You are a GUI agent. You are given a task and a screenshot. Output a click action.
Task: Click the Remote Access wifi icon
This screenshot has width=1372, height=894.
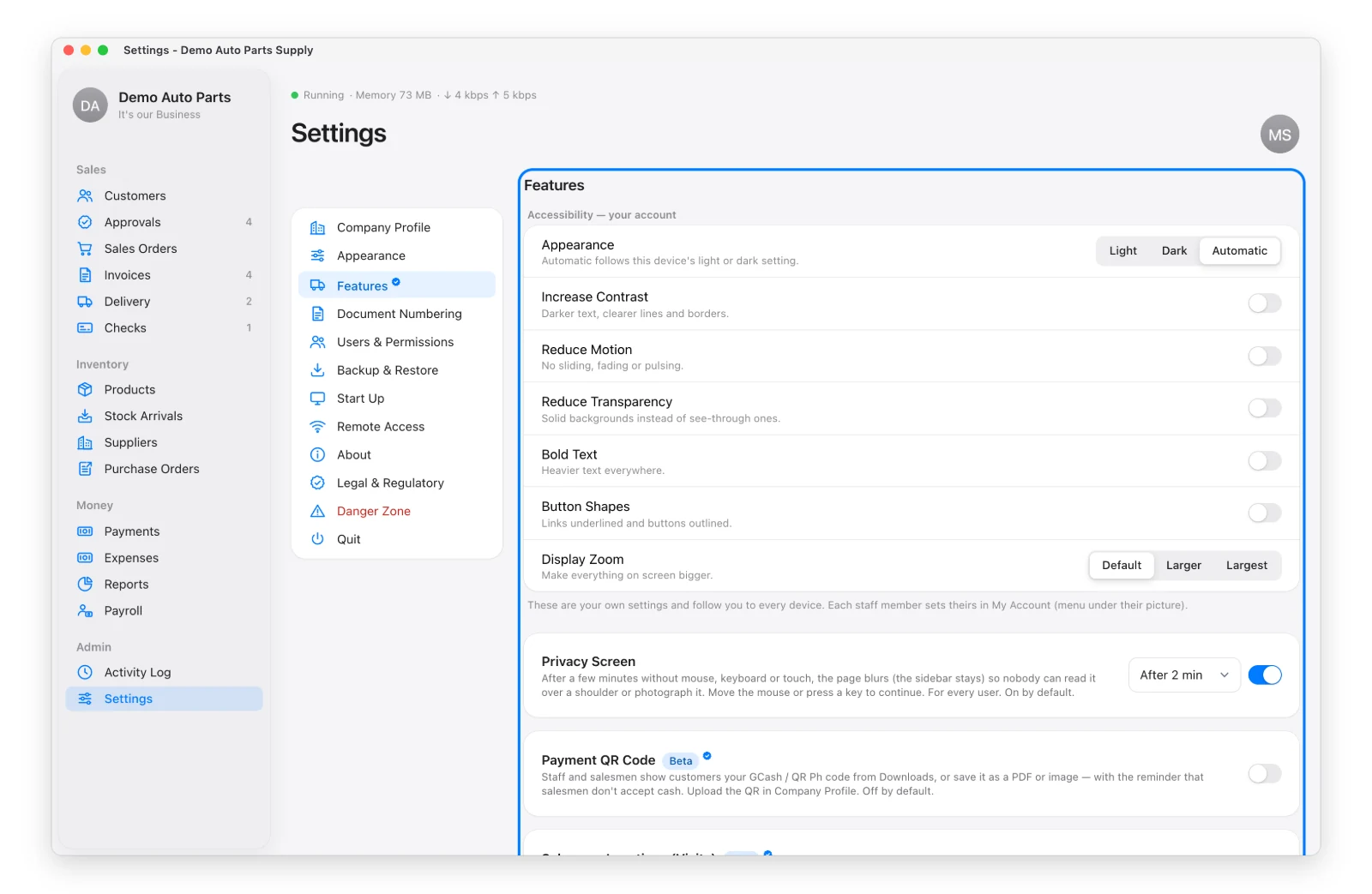click(x=317, y=427)
